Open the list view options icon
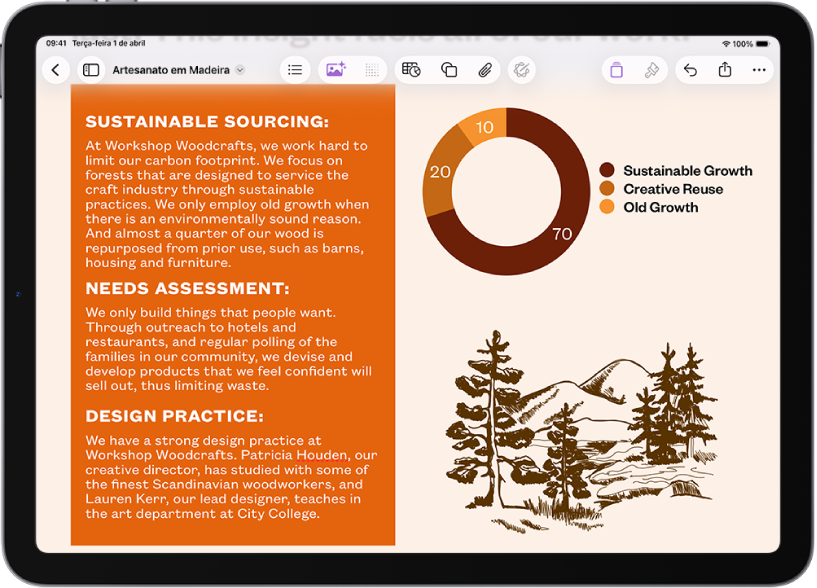This screenshot has width=817, height=588. [295, 70]
